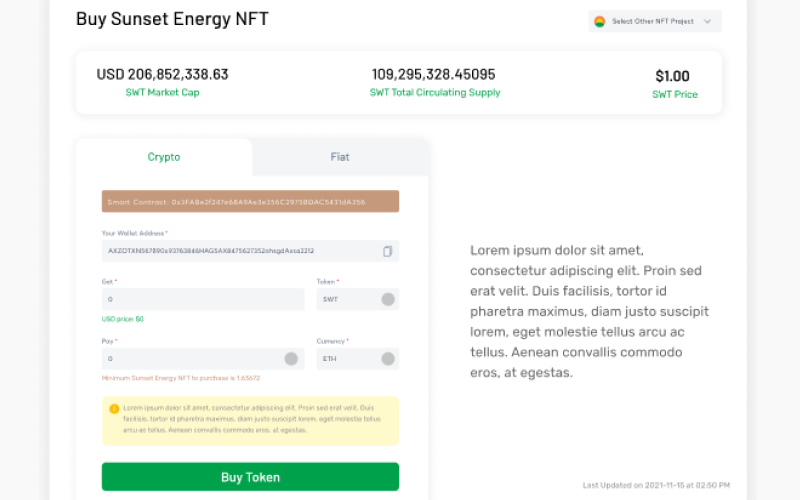The height and width of the screenshot is (500, 800).
Task: Click the Sunset Energy project logo icon
Action: 600,21
